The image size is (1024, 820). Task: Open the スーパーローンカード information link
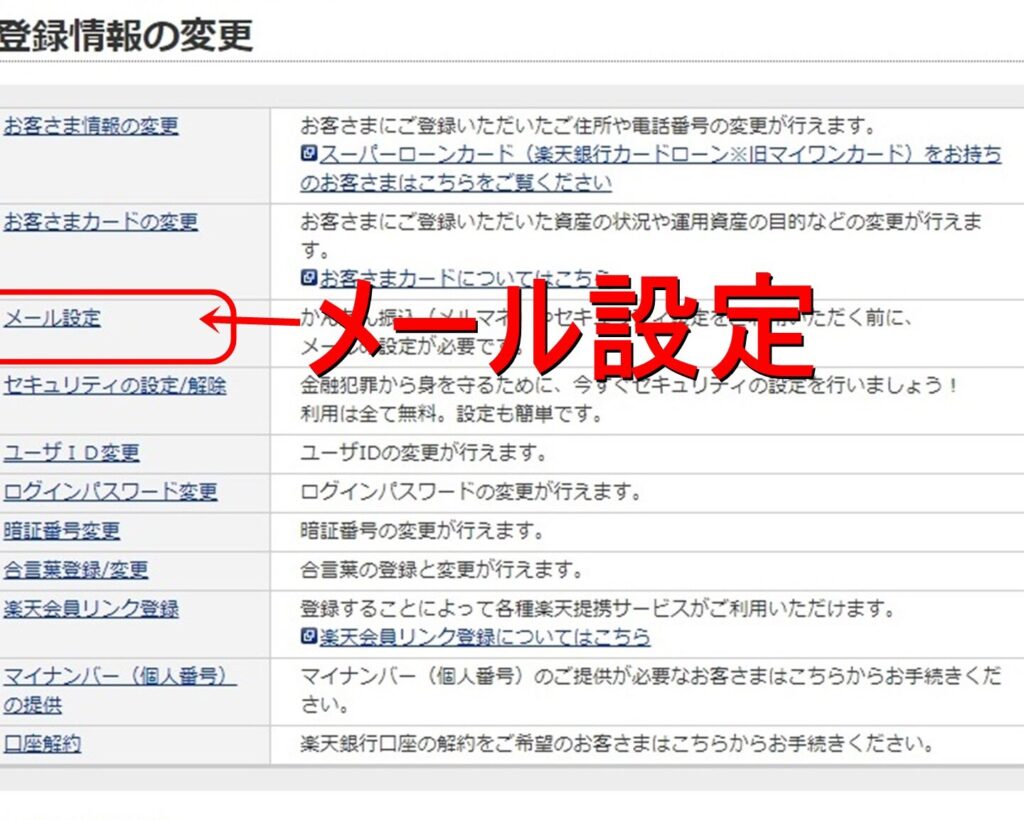click(x=660, y=156)
